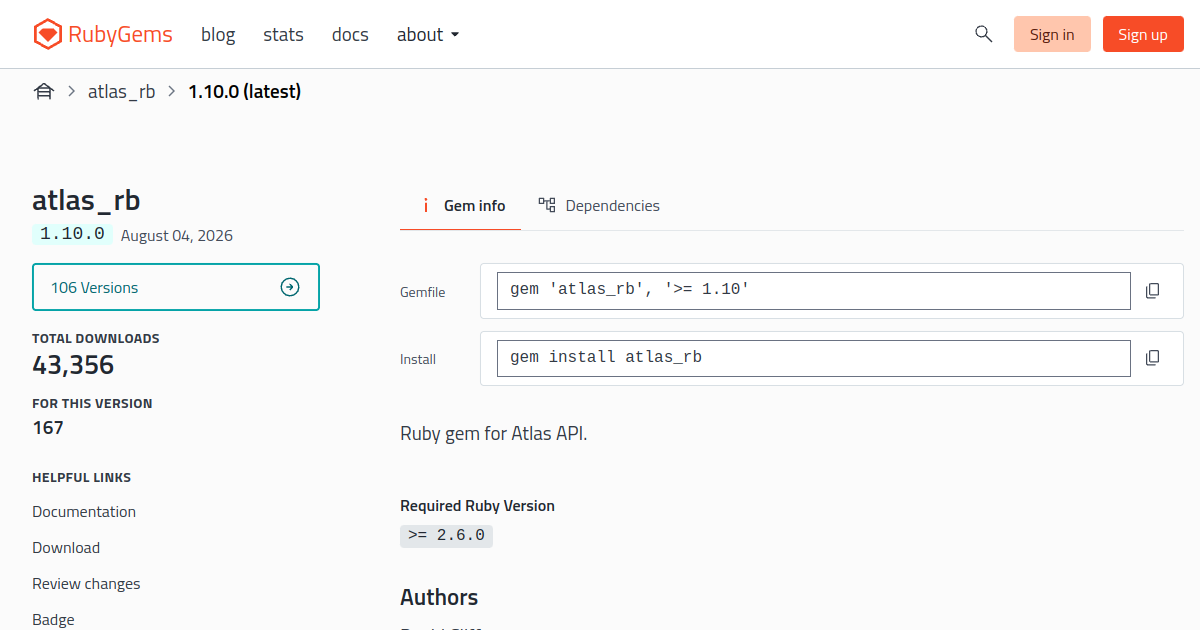Image resolution: width=1200 pixels, height=630 pixels.
Task: Click the 1.10.0 (latest) breadcrumb text
Action: (x=245, y=92)
